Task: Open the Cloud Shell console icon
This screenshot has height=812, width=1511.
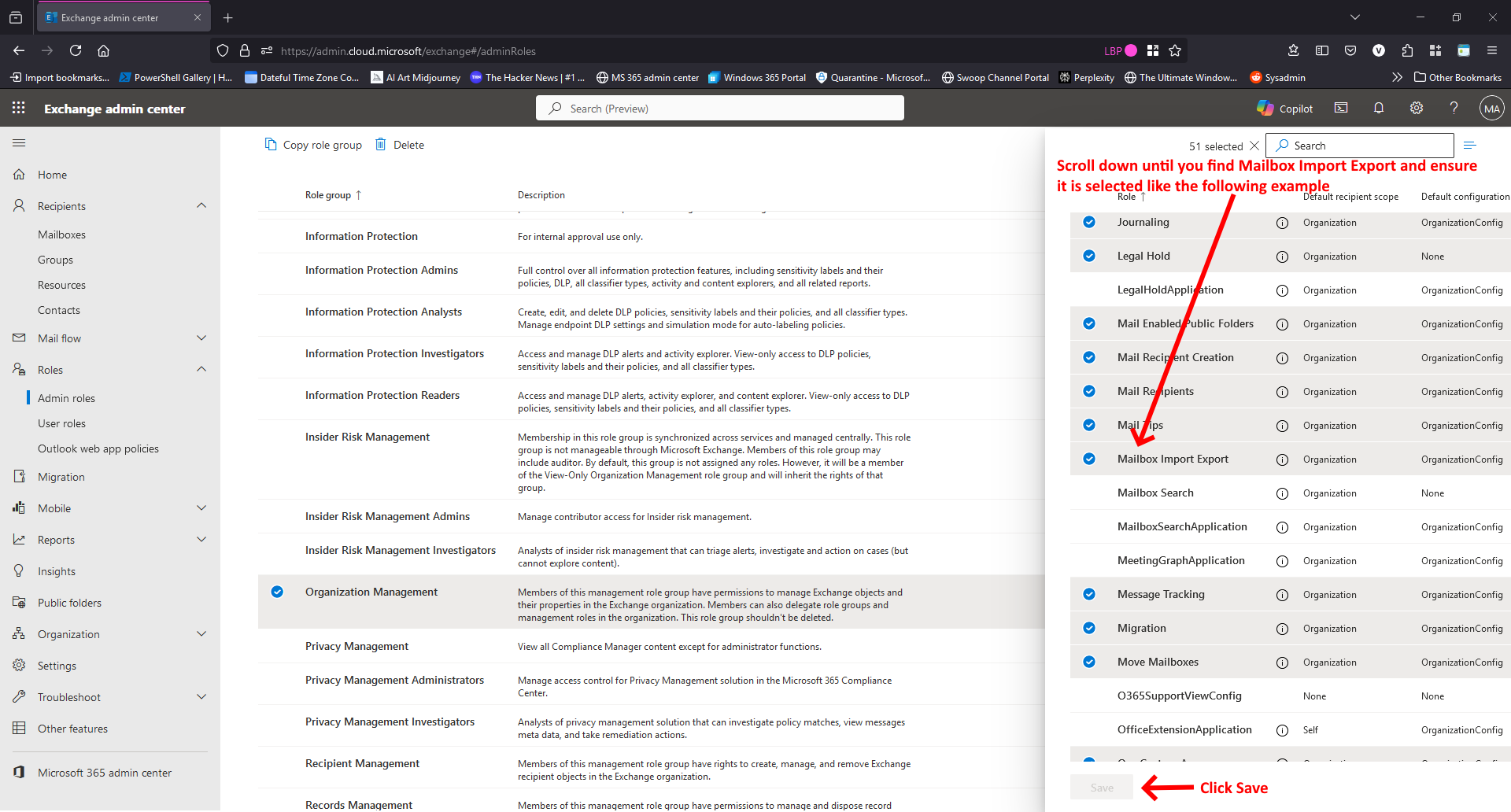Action: [x=1341, y=108]
